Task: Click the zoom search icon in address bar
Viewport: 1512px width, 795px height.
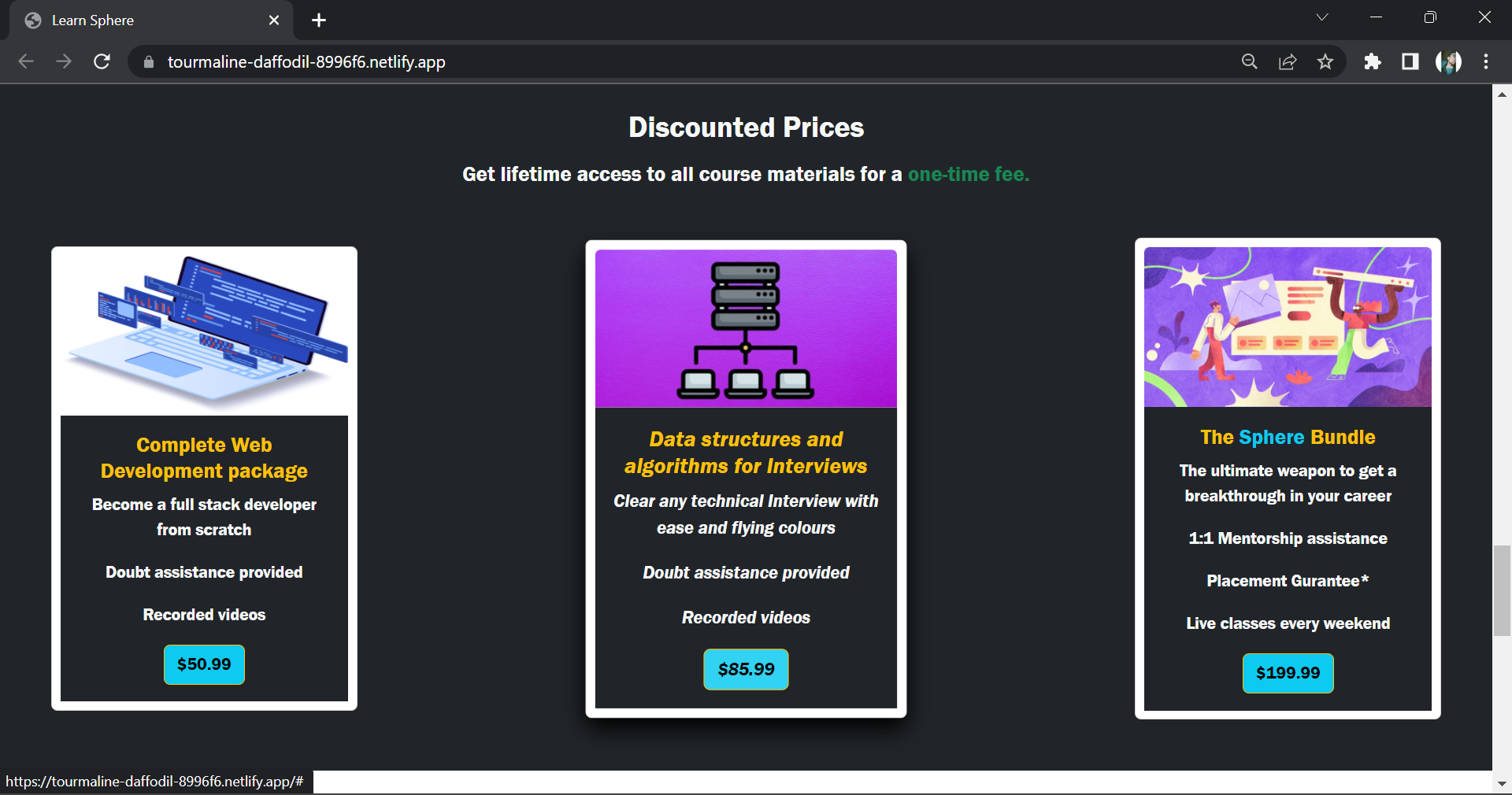Action: 1249,61
